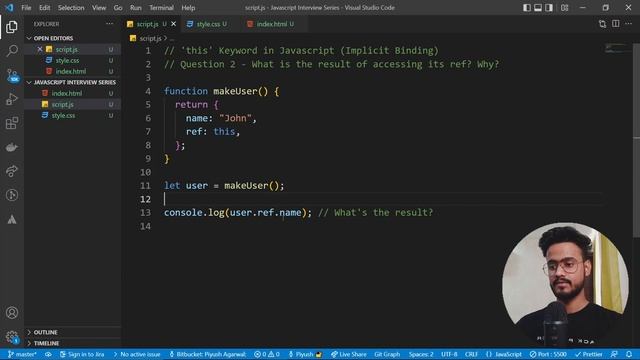The width and height of the screenshot is (640, 360).
Task: Open the Edit menu
Action: point(44,7)
